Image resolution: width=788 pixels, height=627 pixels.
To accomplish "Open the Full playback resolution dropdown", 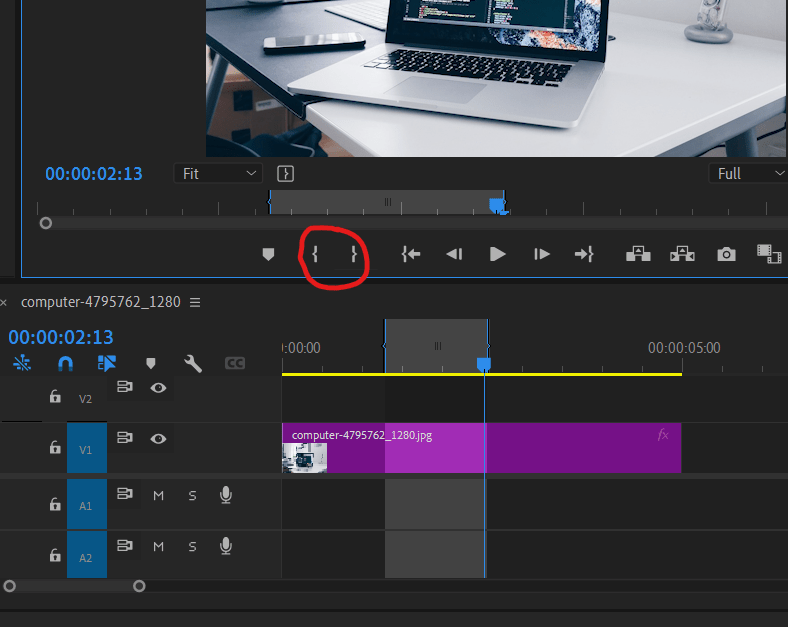I will point(749,174).
